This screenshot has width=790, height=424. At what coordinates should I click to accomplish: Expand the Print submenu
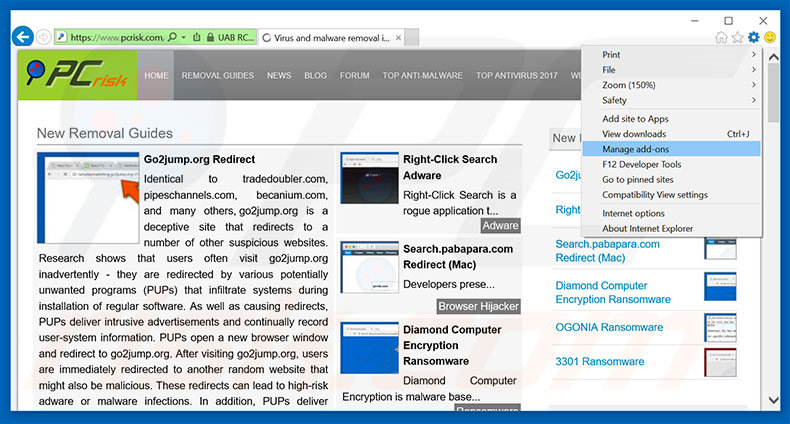(x=672, y=54)
